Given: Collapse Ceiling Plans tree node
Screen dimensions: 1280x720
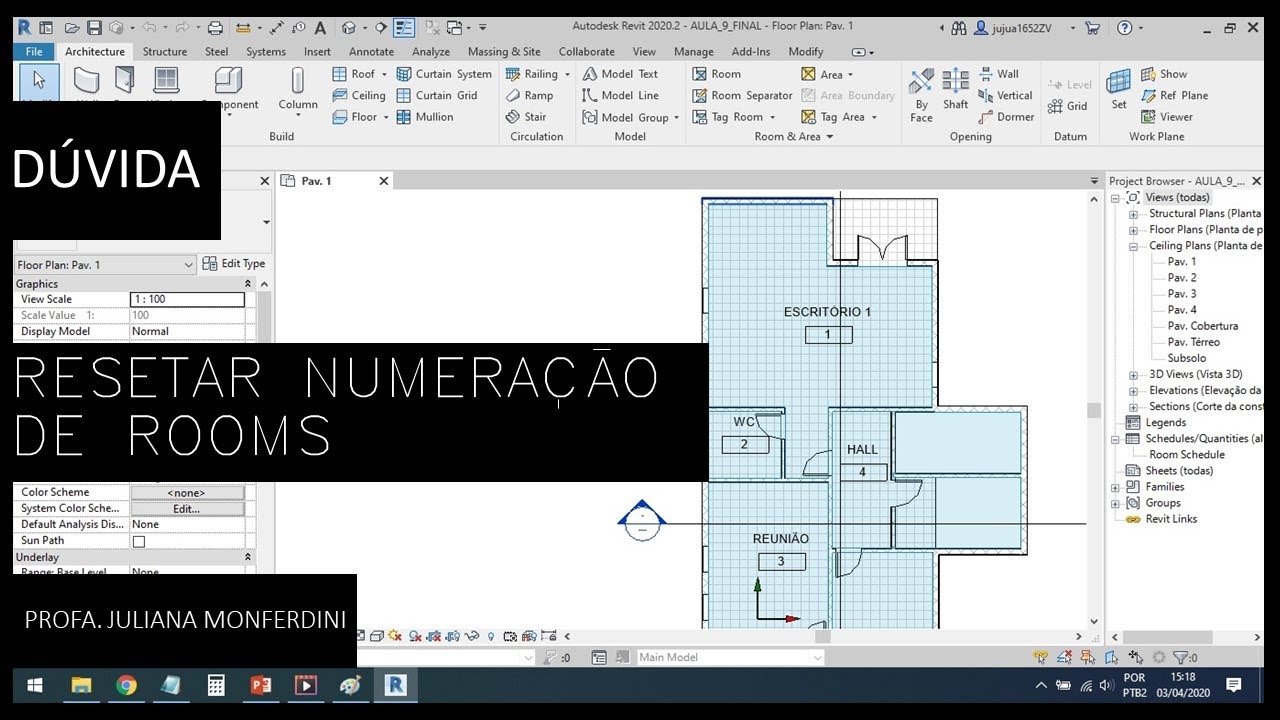Looking at the screenshot, I should (1133, 246).
